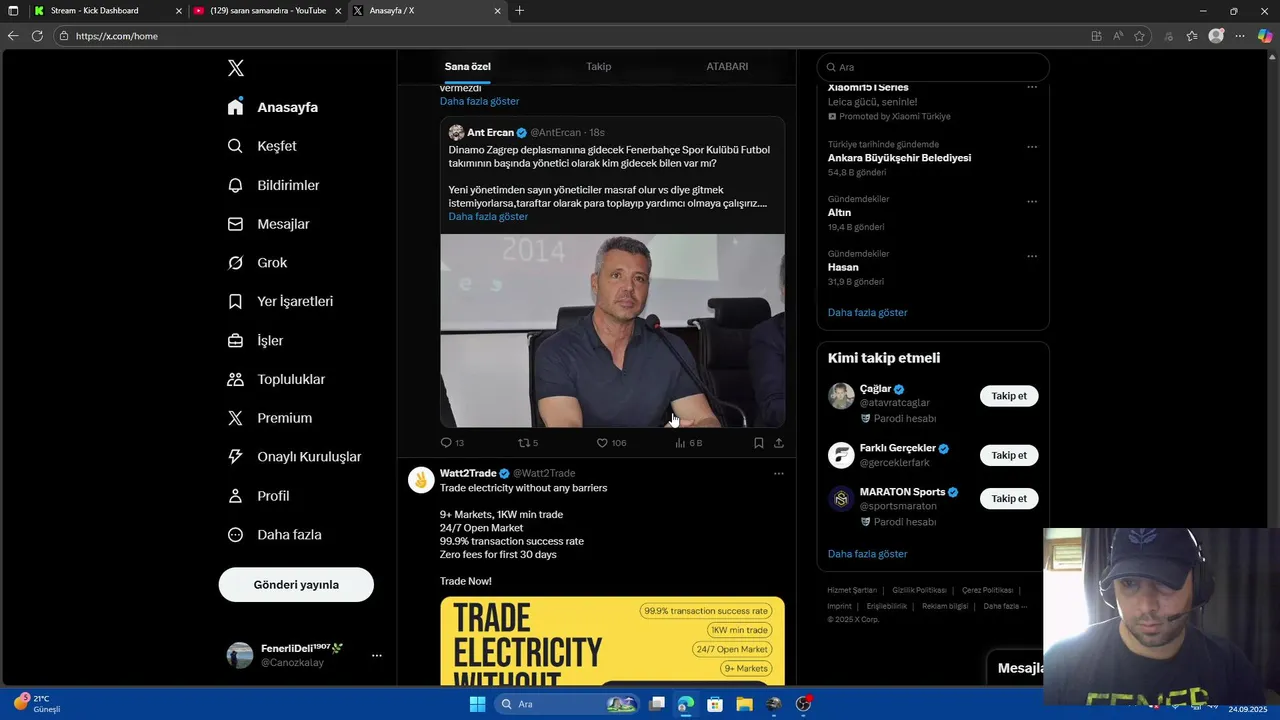This screenshot has height=720, width=1280.
Task: Open Edge favorites list icon
Action: (x=1192, y=36)
